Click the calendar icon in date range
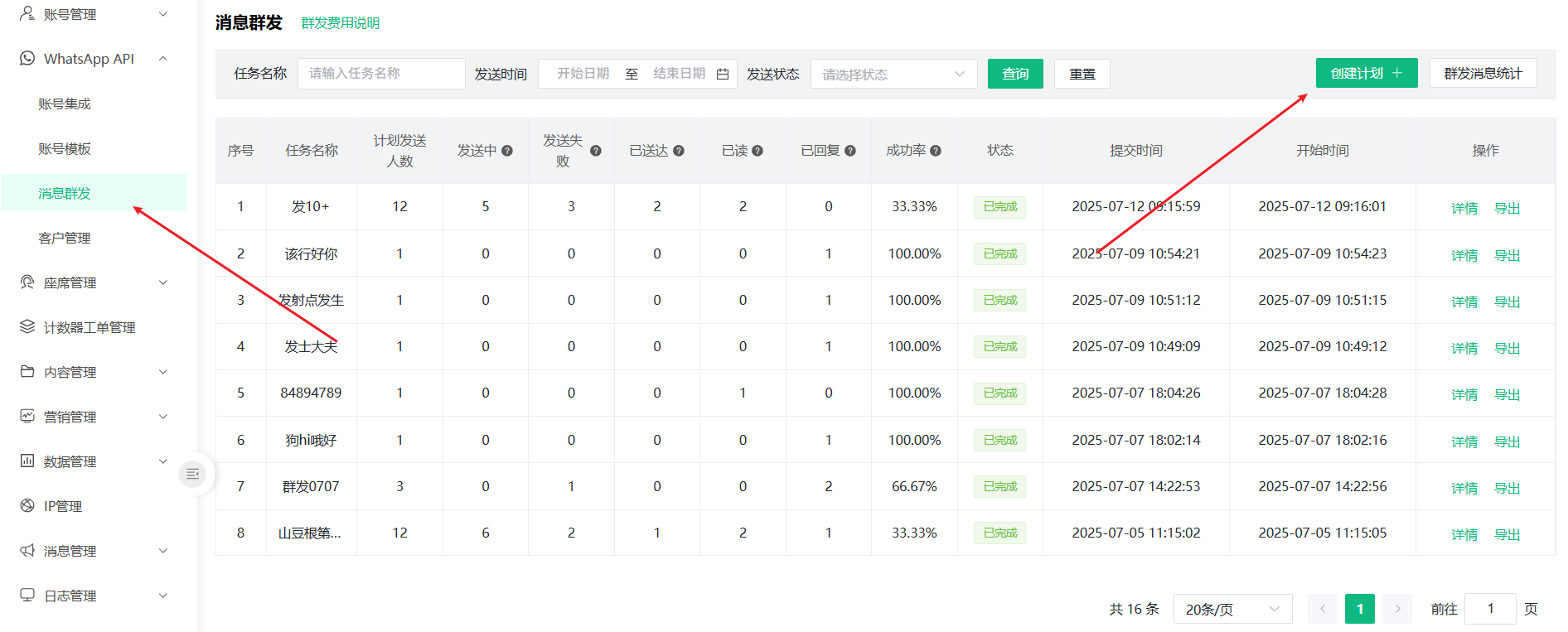 click(723, 74)
